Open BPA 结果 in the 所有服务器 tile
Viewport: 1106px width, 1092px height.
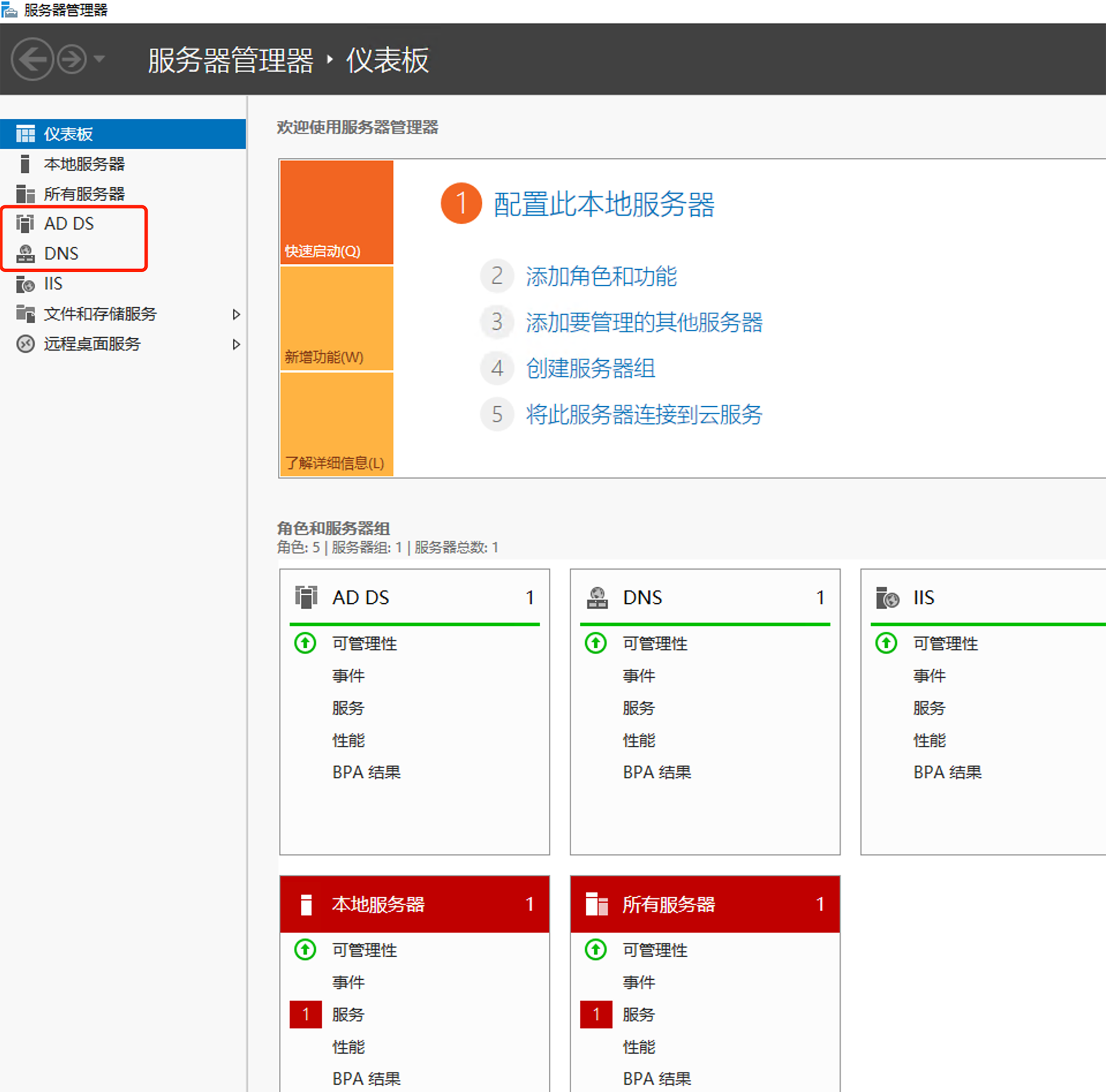click(x=657, y=1079)
